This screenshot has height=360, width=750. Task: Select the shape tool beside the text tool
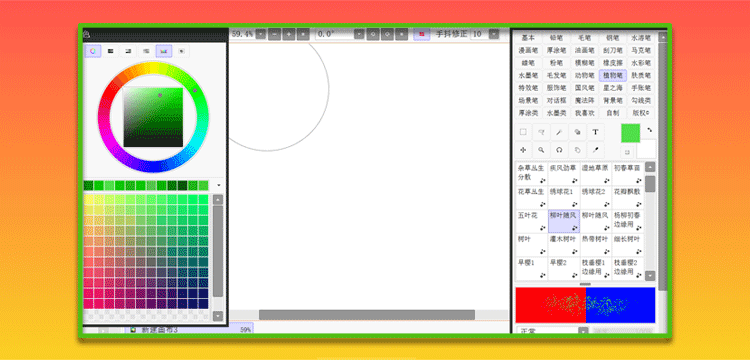577,132
